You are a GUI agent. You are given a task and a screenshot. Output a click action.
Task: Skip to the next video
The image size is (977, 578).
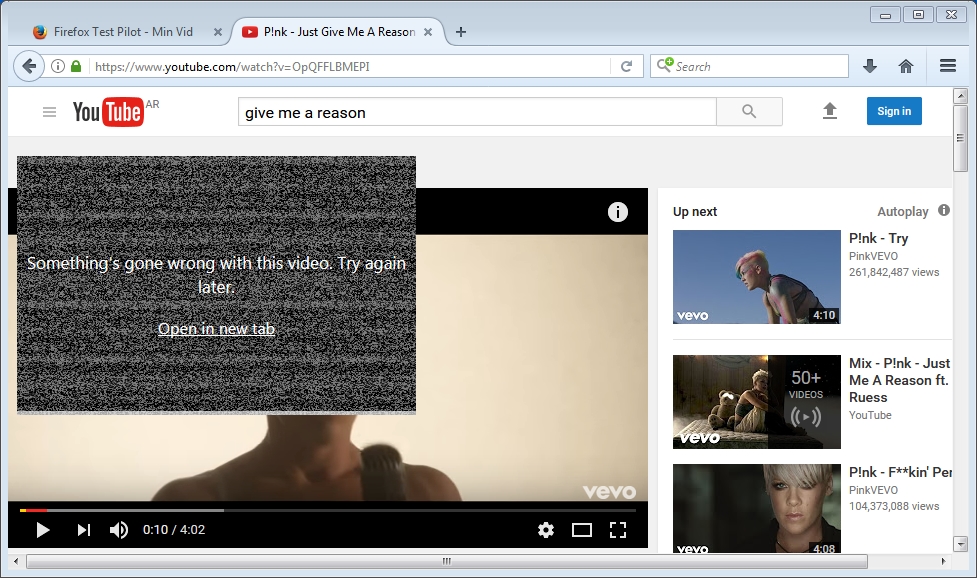83,530
